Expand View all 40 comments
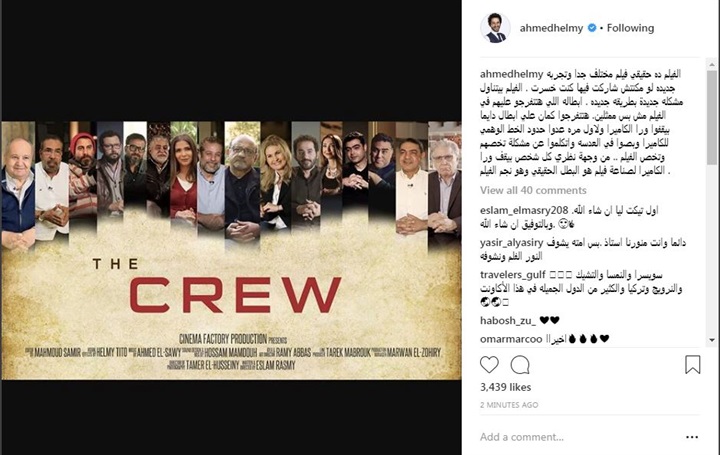 click(x=533, y=190)
